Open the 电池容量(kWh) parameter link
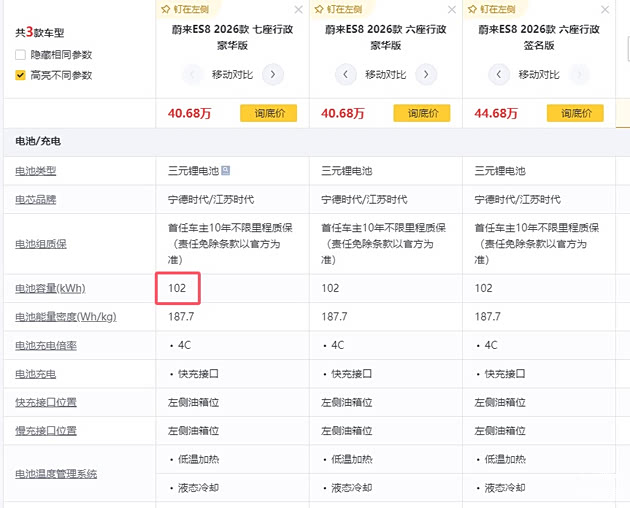The width and height of the screenshot is (630, 508). pyautogui.click(x=50, y=288)
